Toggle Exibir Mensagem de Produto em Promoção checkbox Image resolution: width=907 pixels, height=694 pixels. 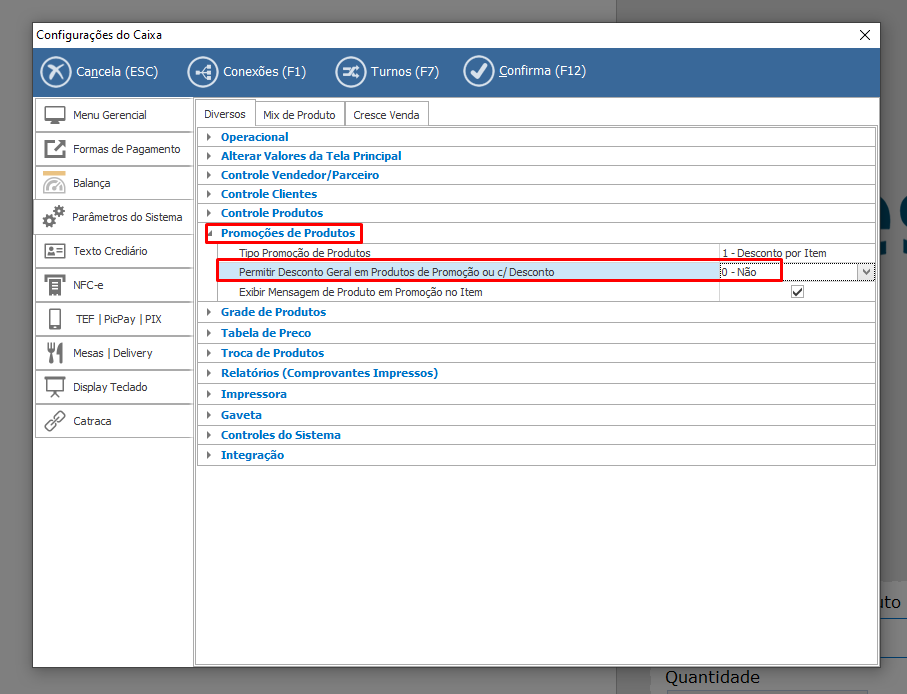797,292
